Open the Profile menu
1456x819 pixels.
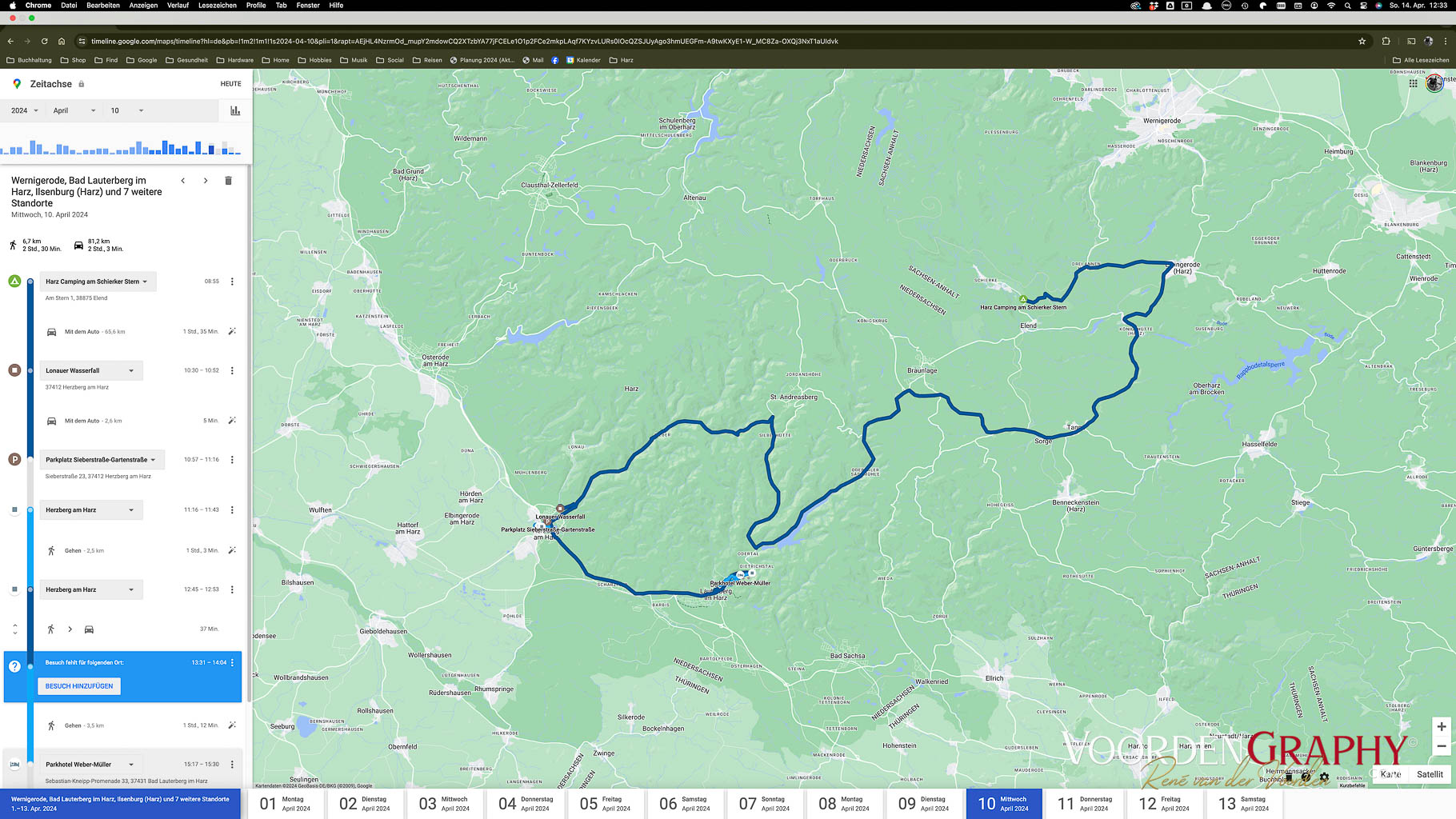(256, 5)
